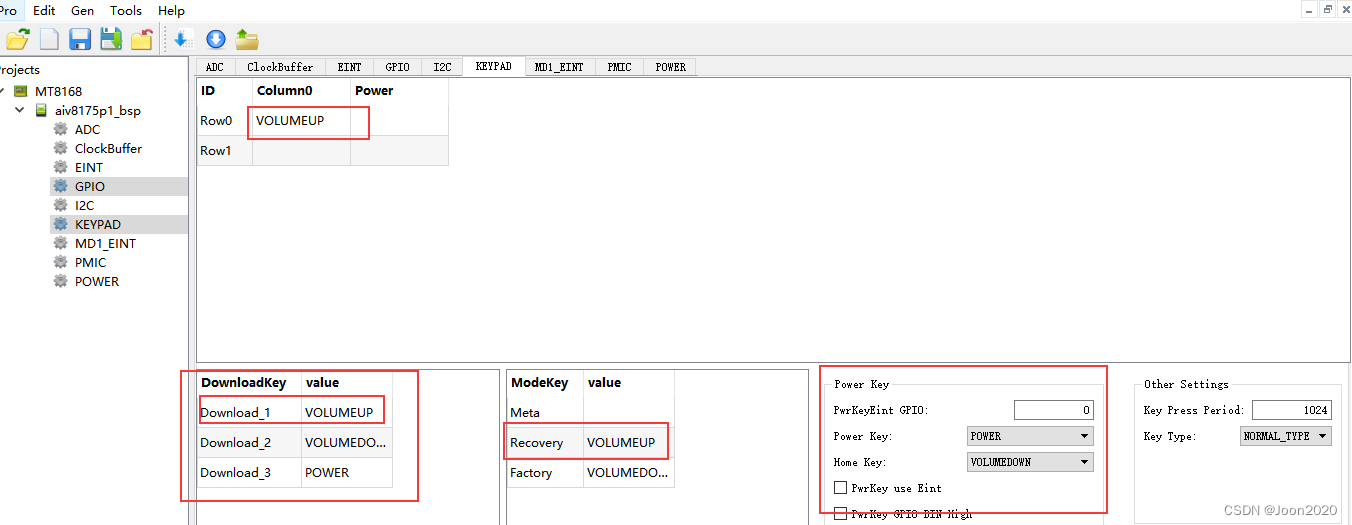Select Row0 Column0 VOLUMEUP cell
1352x525 pixels.
point(301,120)
